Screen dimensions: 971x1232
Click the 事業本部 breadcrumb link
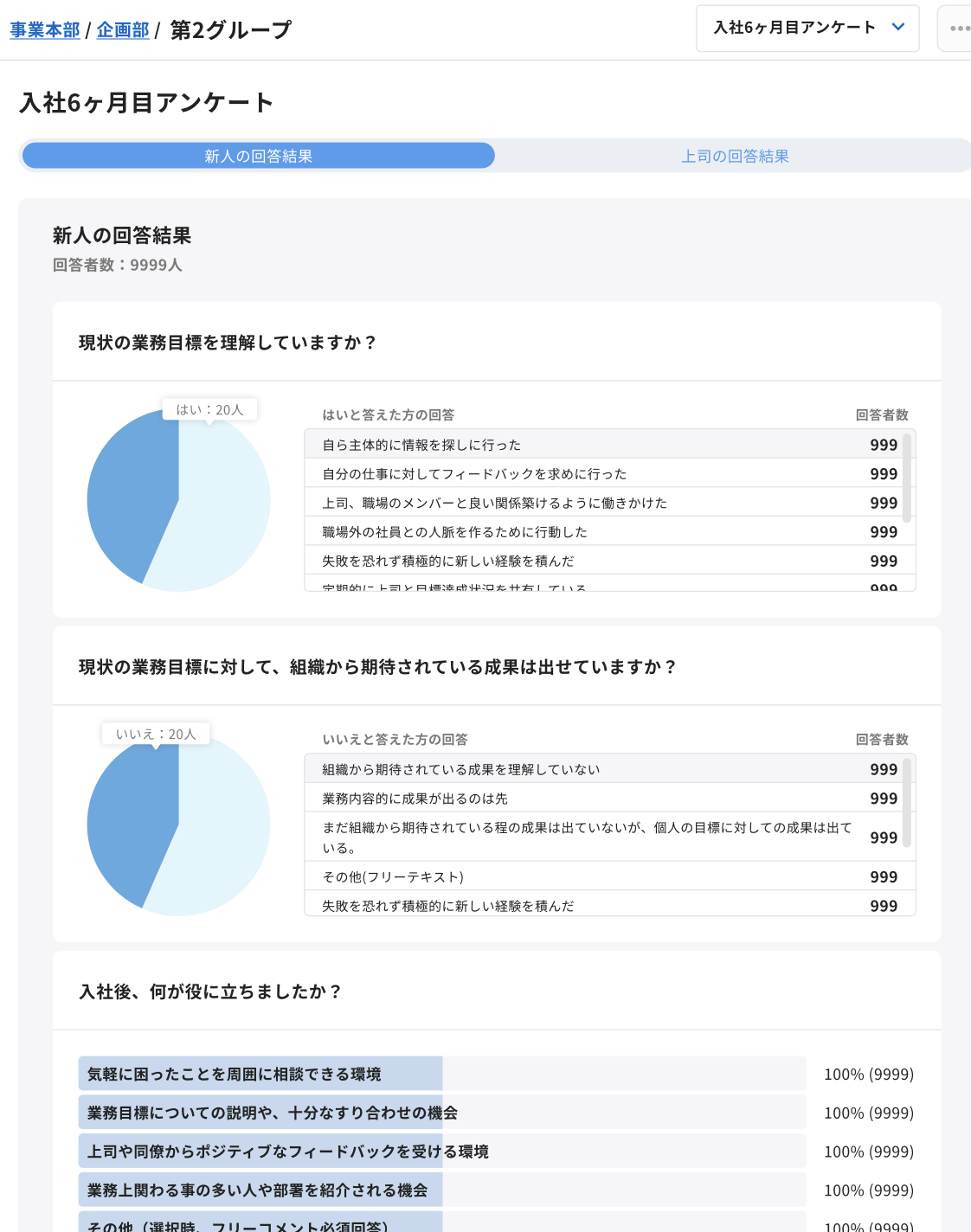pos(45,30)
